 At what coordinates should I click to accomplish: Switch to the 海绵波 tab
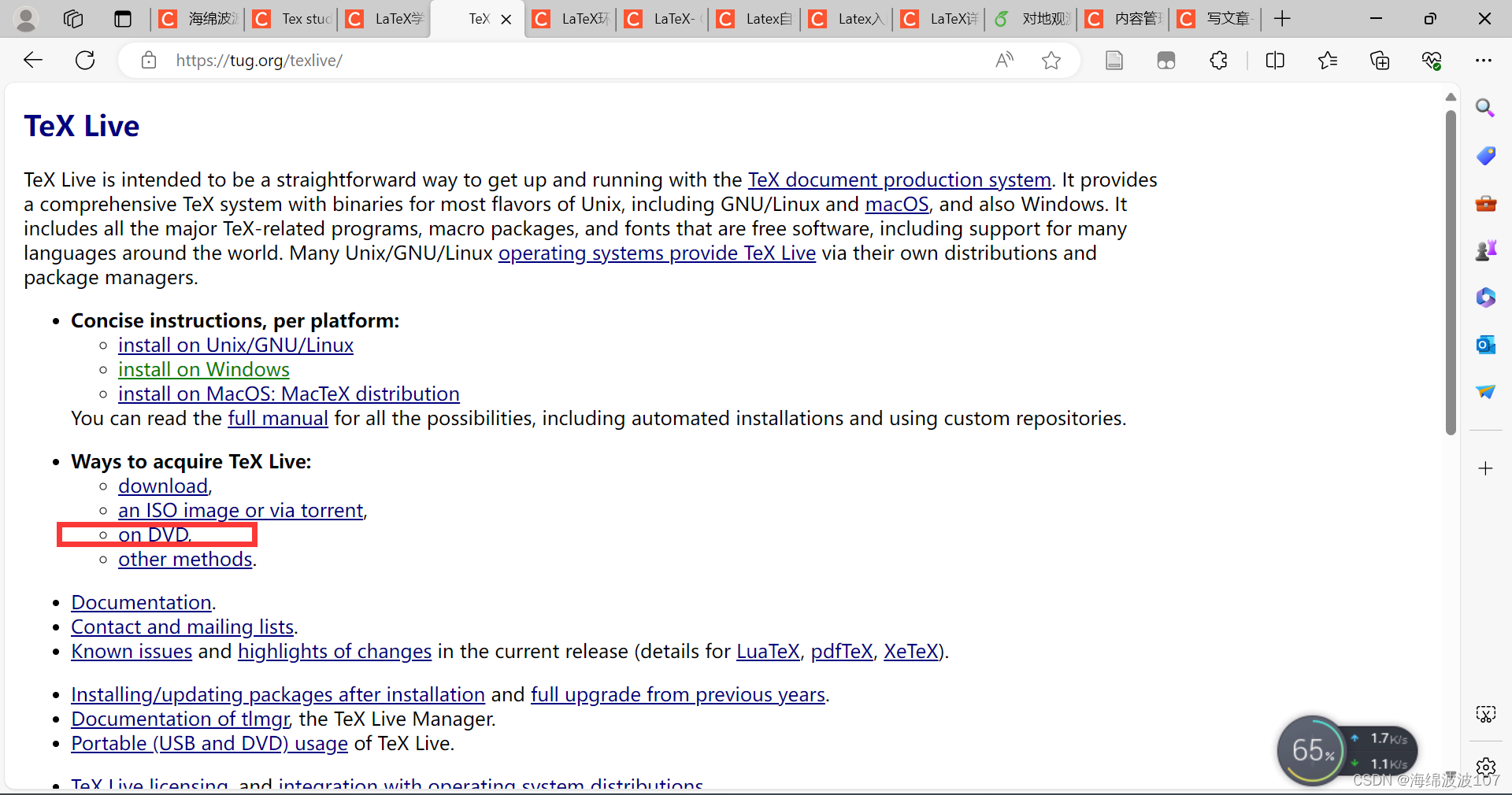[x=198, y=19]
